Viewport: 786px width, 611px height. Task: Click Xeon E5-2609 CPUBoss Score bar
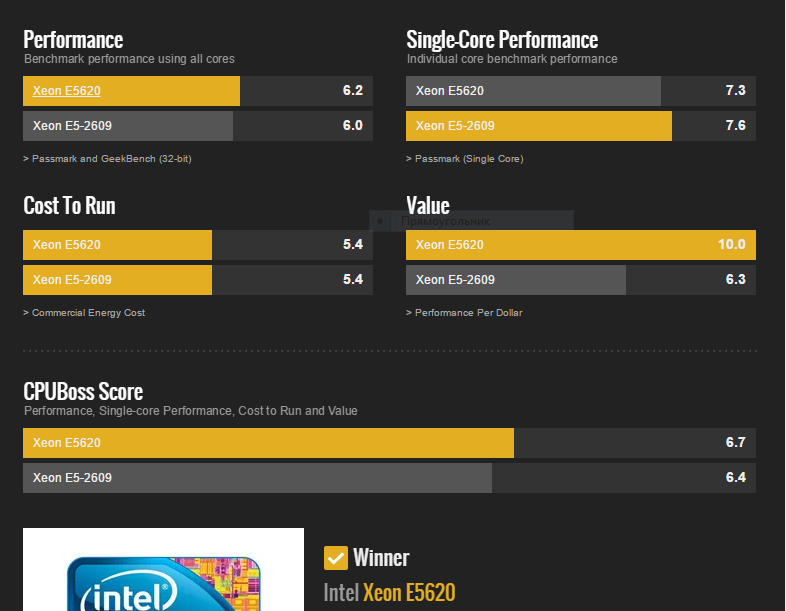pos(389,478)
